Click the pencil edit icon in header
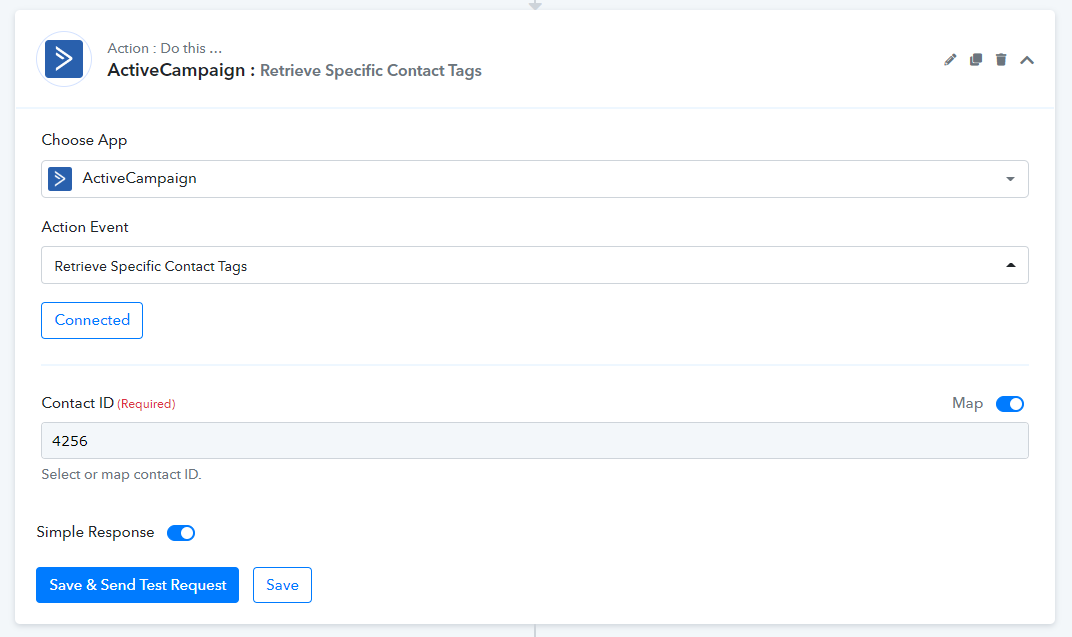Image resolution: width=1072 pixels, height=637 pixels. coord(950,60)
